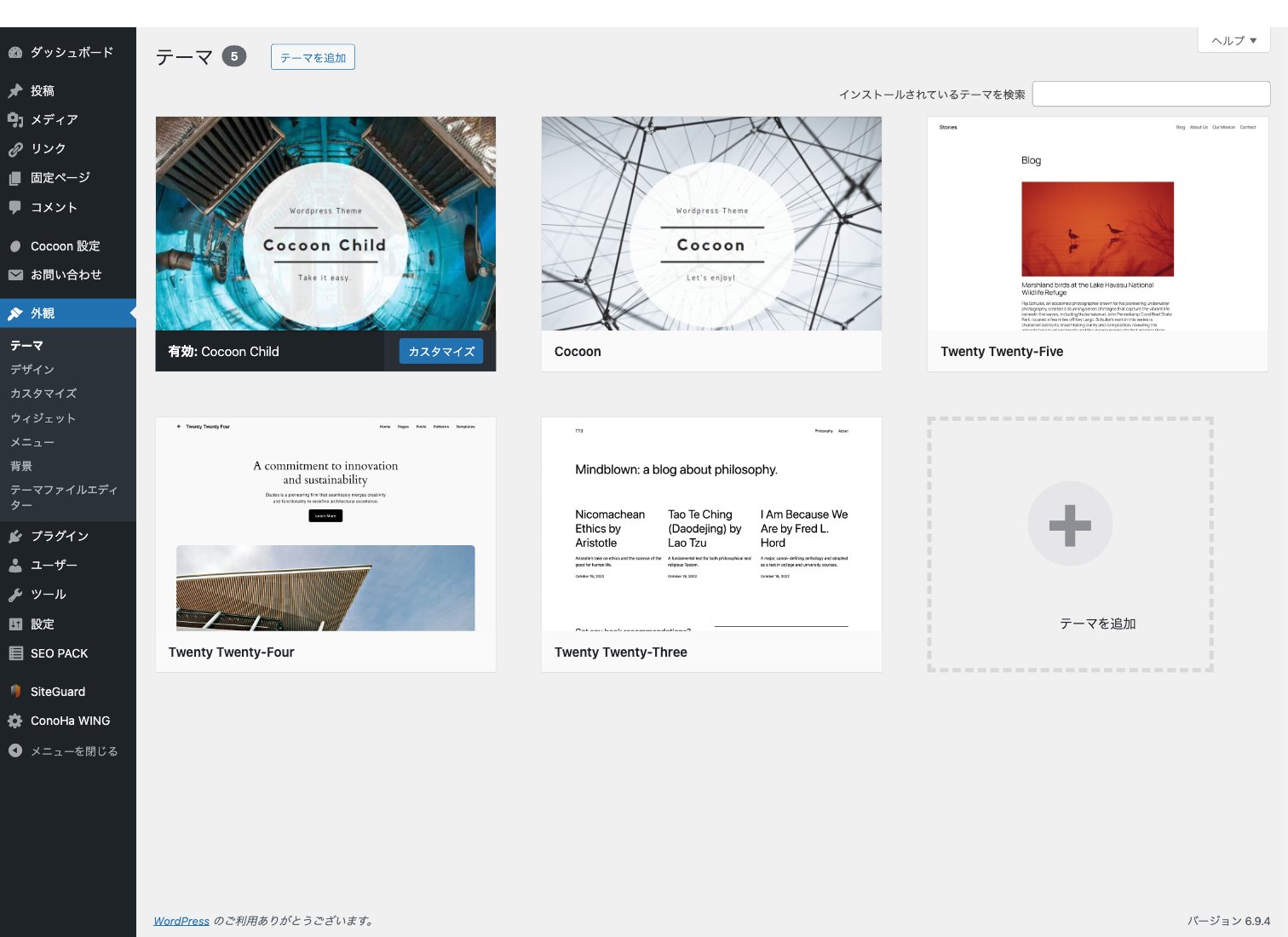Open the プラグイン menu label
This screenshot has width=1288, height=937.
[x=60, y=537]
